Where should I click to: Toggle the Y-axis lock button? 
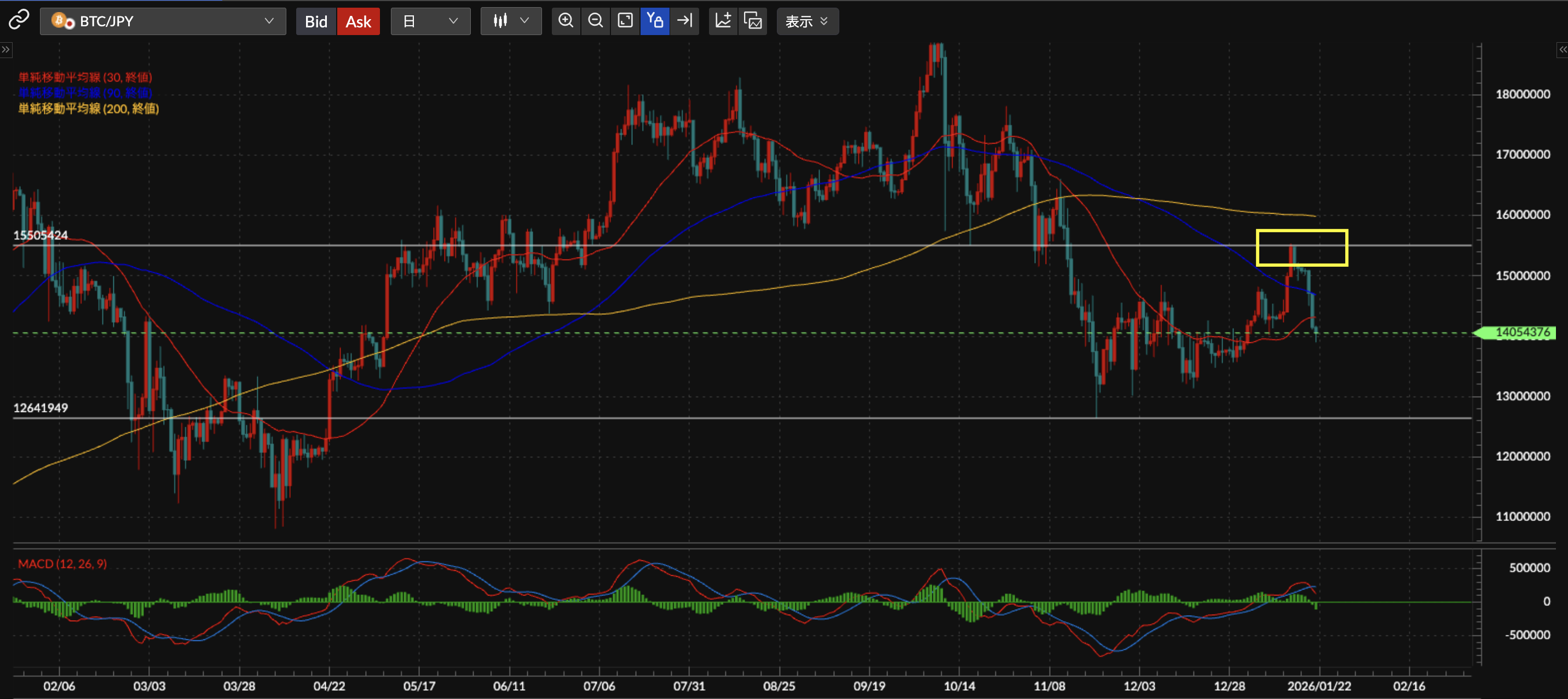(x=654, y=21)
